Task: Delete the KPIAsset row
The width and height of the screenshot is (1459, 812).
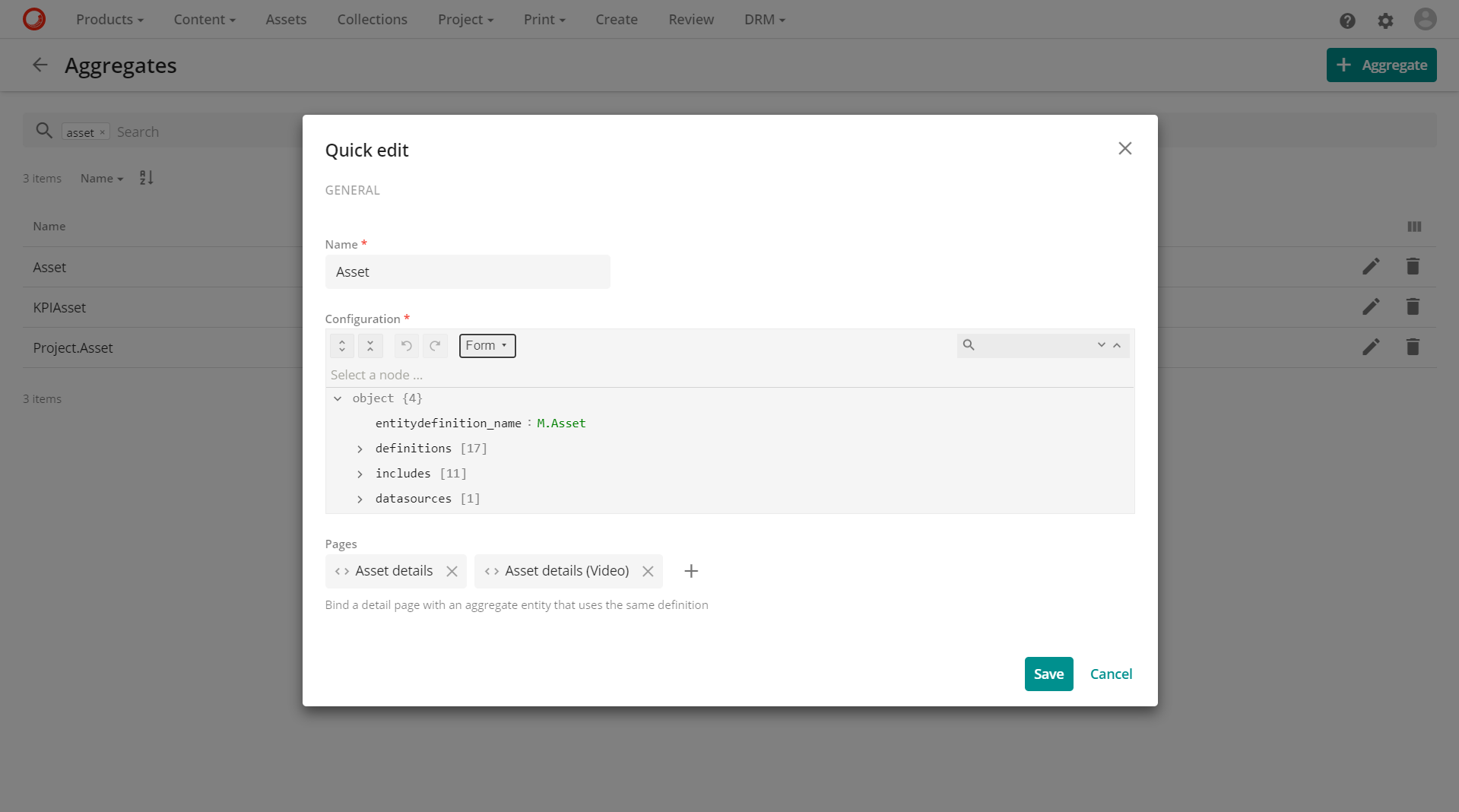Action: pyautogui.click(x=1413, y=306)
